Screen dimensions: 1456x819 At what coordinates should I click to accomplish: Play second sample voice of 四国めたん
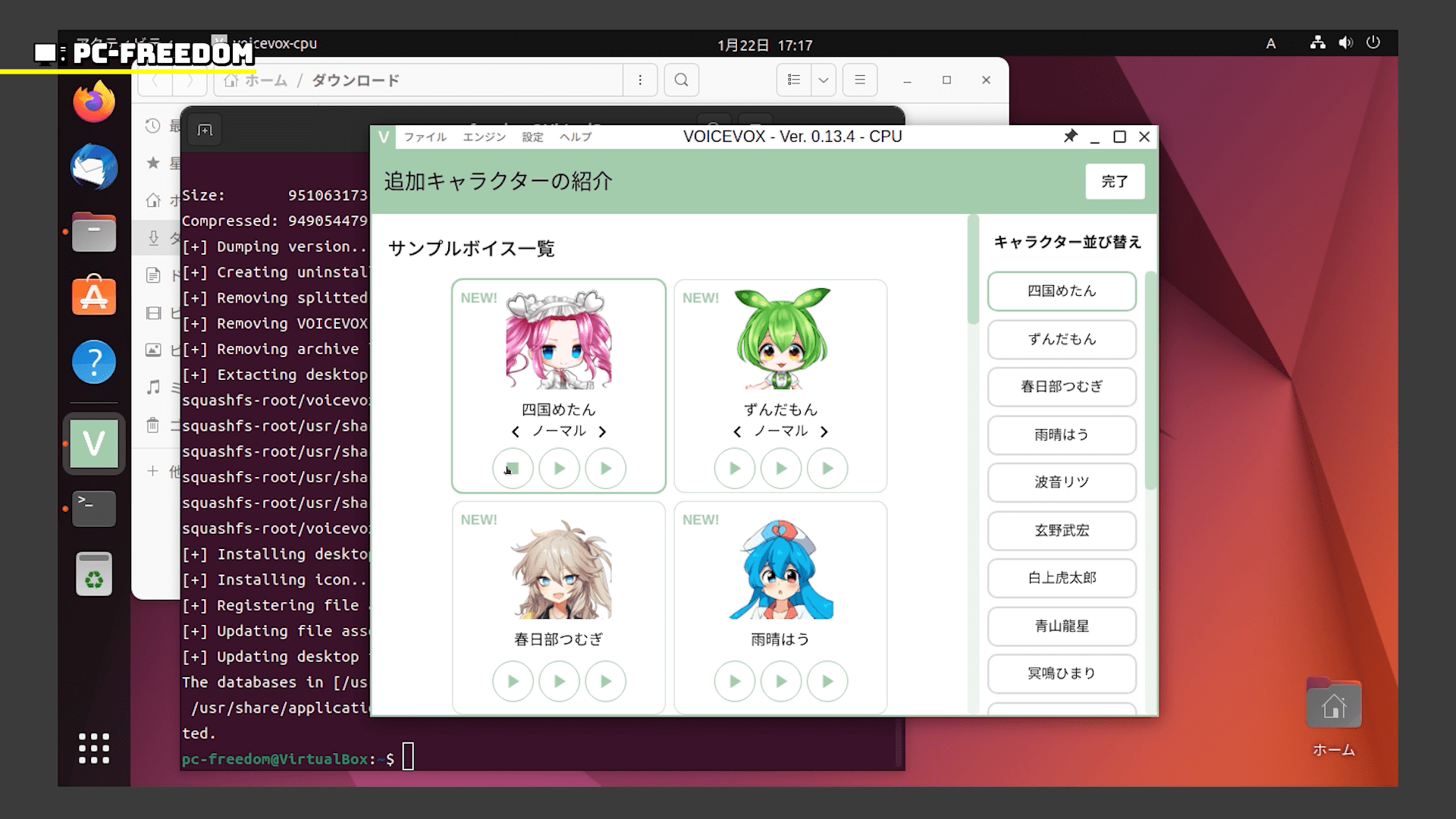click(x=559, y=468)
